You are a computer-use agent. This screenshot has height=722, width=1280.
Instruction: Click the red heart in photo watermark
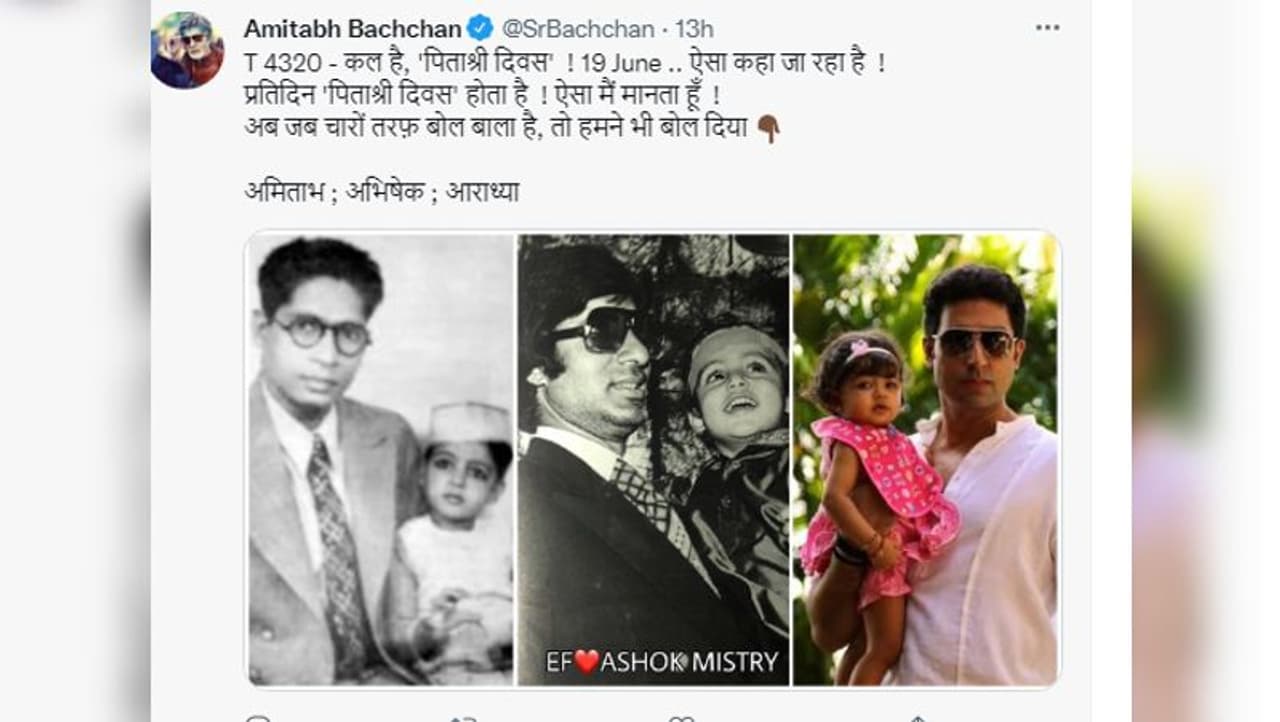(585, 662)
